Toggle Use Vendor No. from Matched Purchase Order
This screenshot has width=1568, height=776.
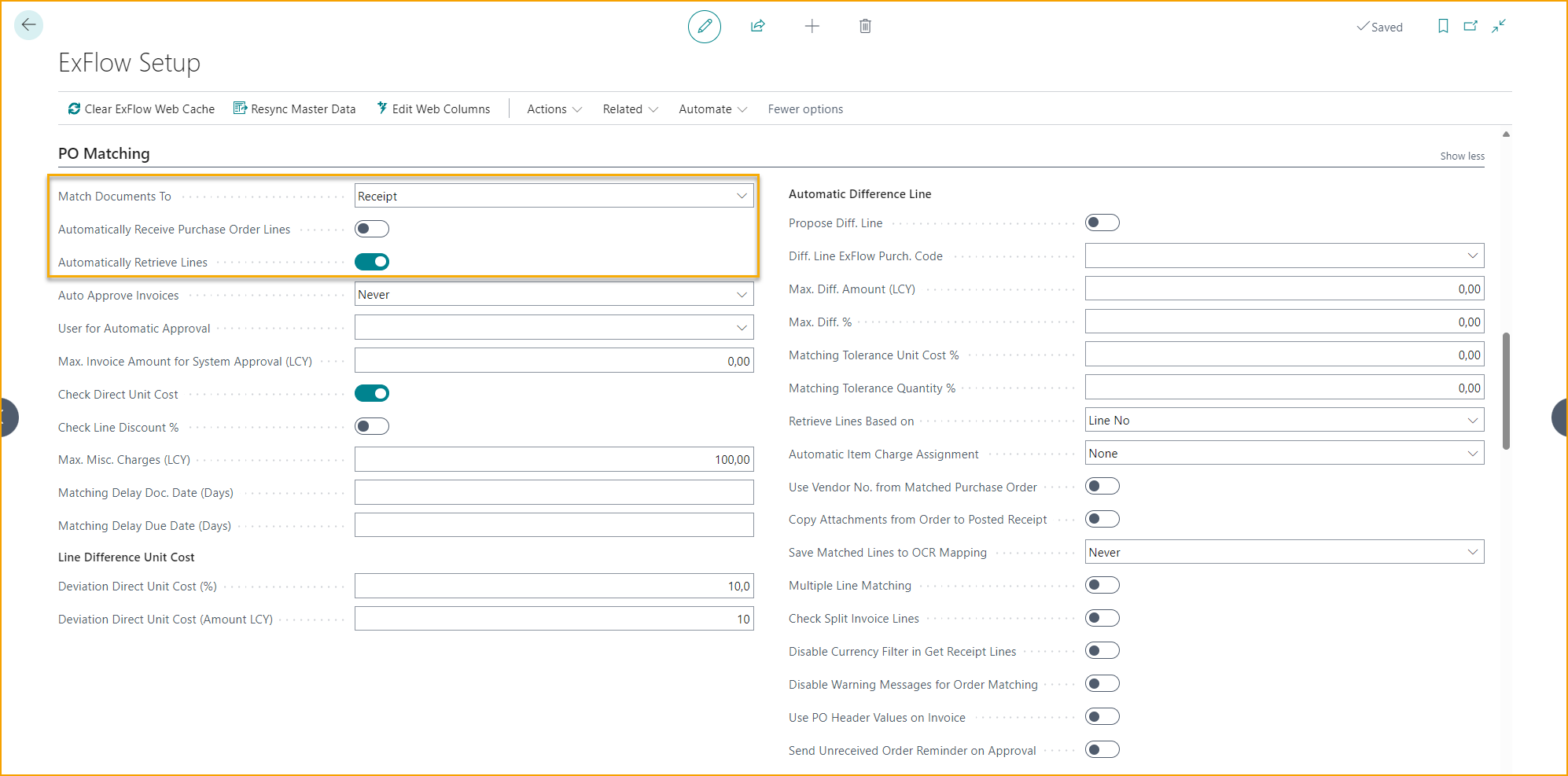click(x=1102, y=487)
